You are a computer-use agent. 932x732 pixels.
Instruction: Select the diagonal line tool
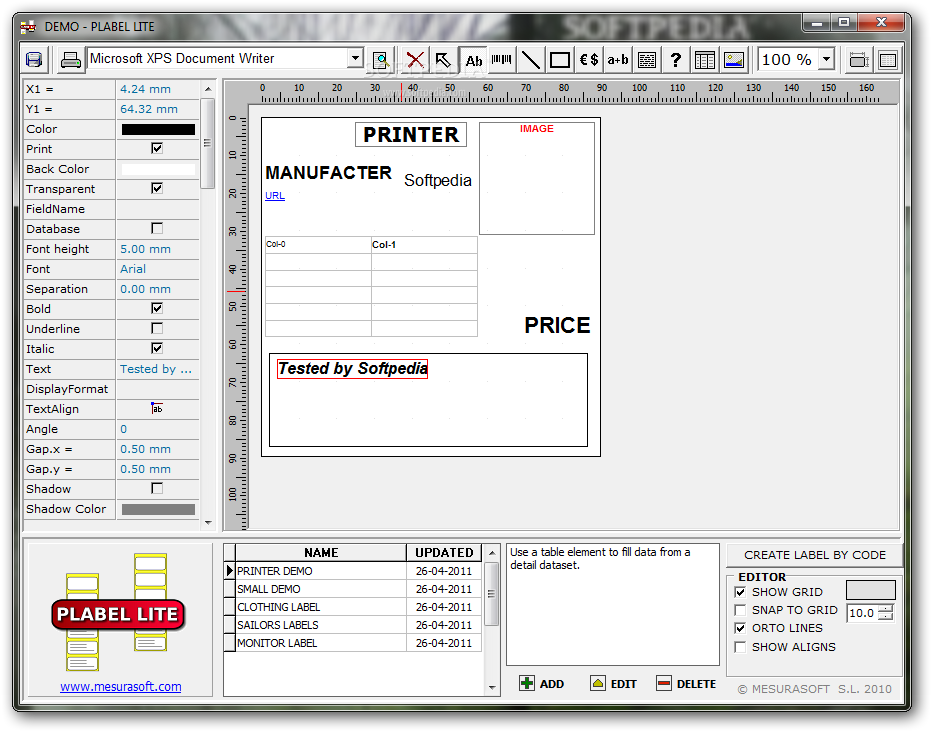pyautogui.click(x=530, y=60)
